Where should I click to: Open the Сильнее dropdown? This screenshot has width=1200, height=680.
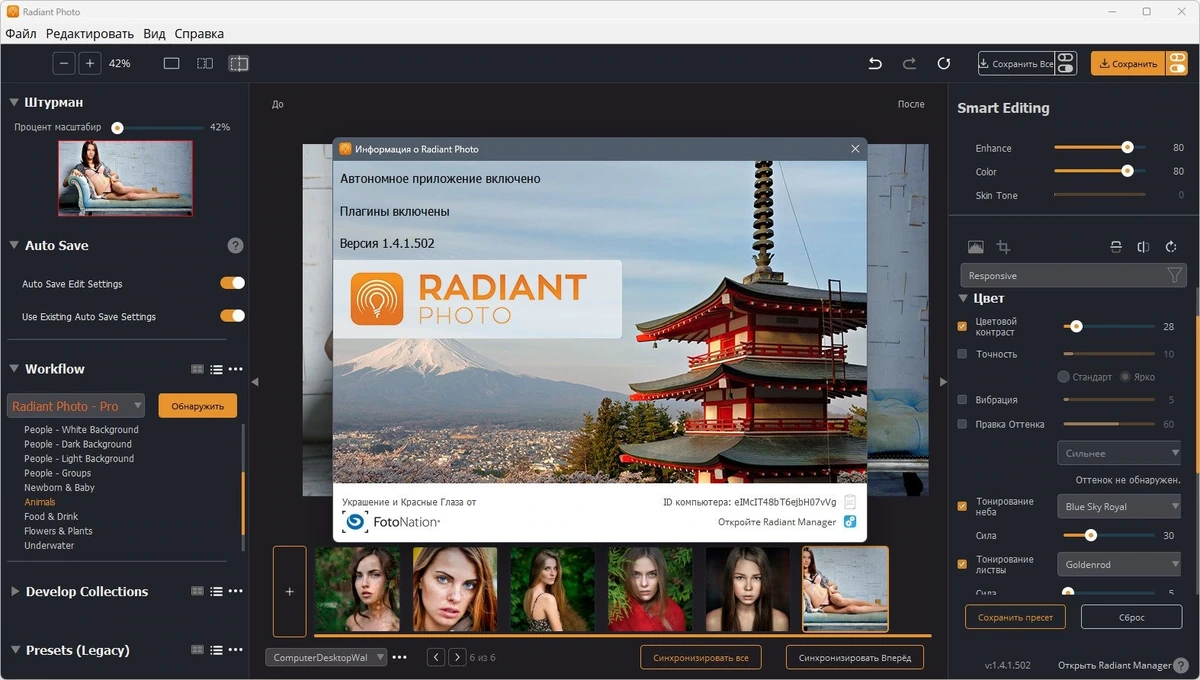click(1120, 453)
